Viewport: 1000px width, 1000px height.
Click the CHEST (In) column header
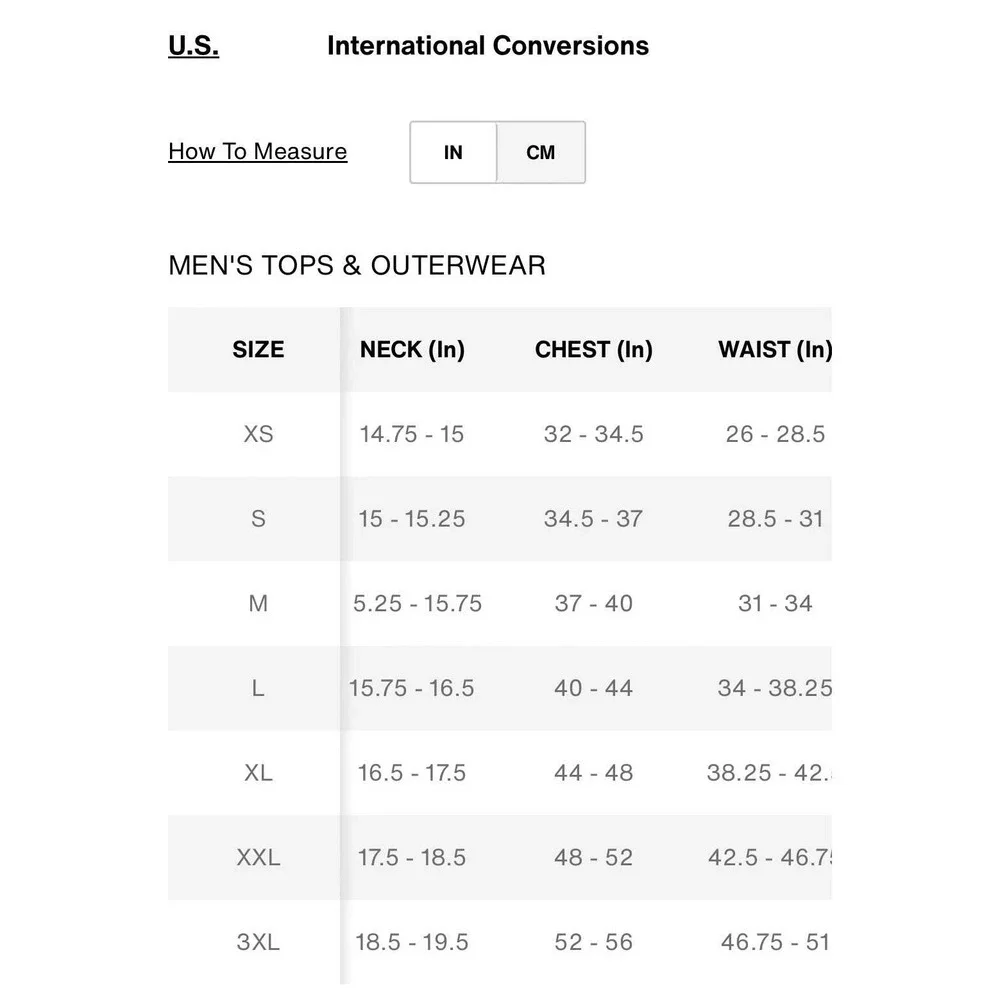(593, 350)
